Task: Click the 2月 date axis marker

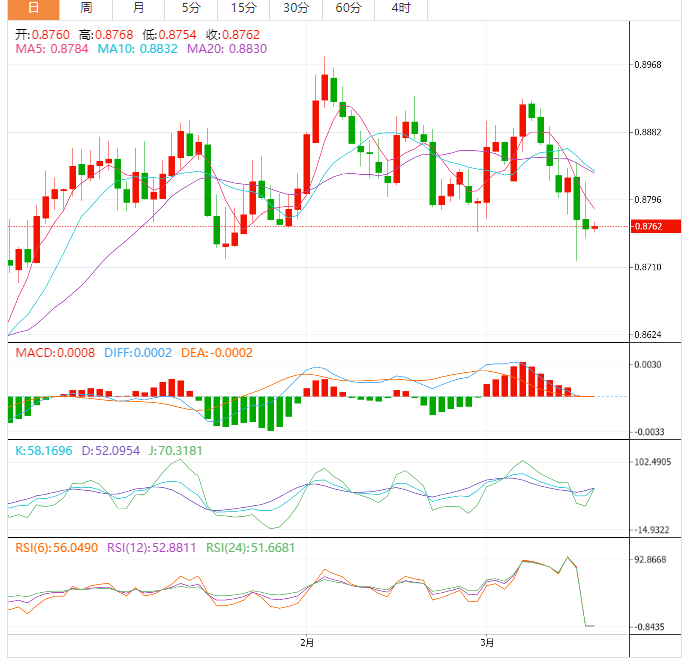Action: point(307,643)
